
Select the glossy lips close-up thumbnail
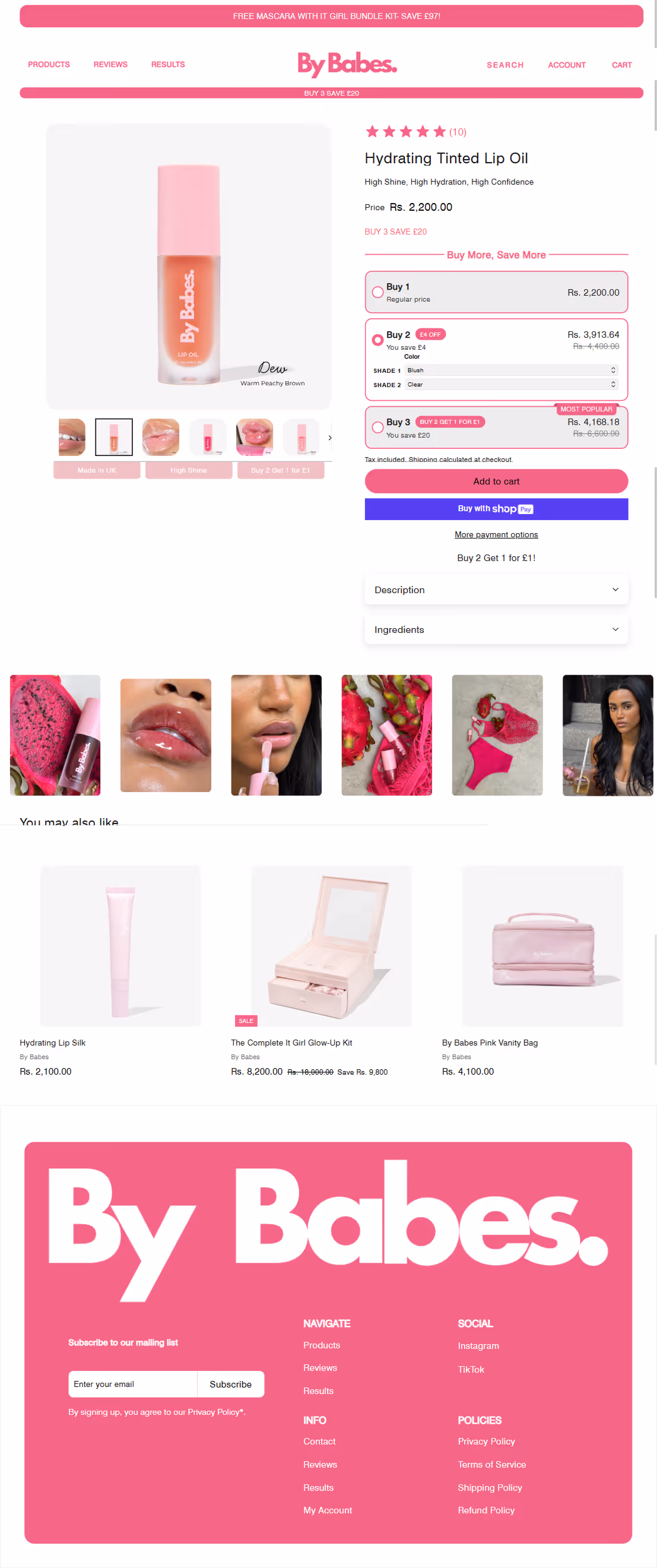pyautogui.click(x=161, y=437)
